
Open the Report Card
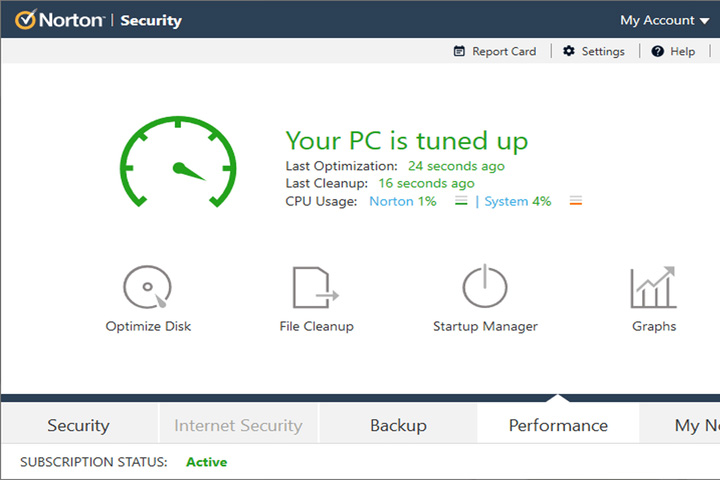[495, 51]
